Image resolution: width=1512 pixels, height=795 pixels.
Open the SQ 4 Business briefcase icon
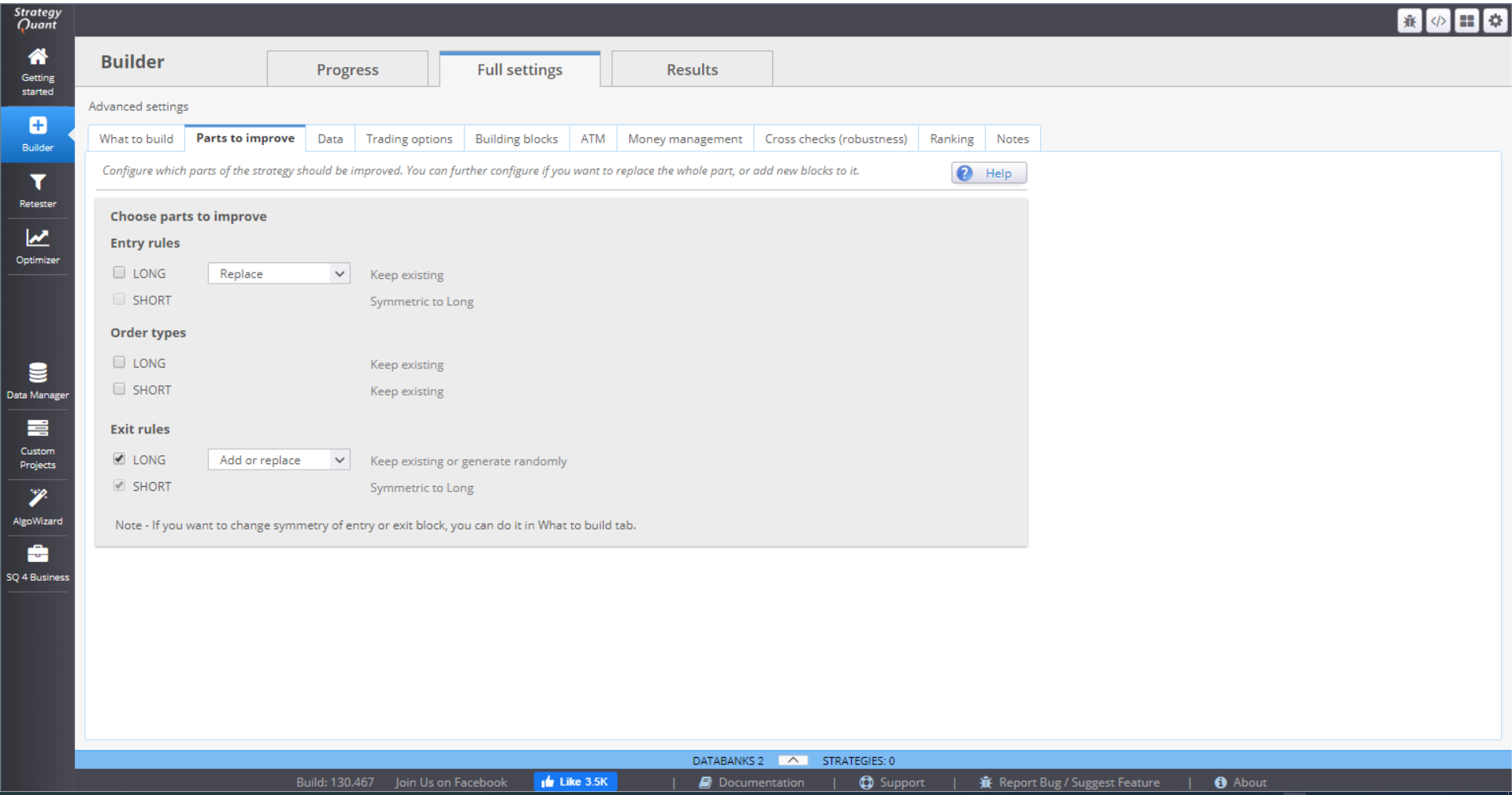click(x=38, y=554)
